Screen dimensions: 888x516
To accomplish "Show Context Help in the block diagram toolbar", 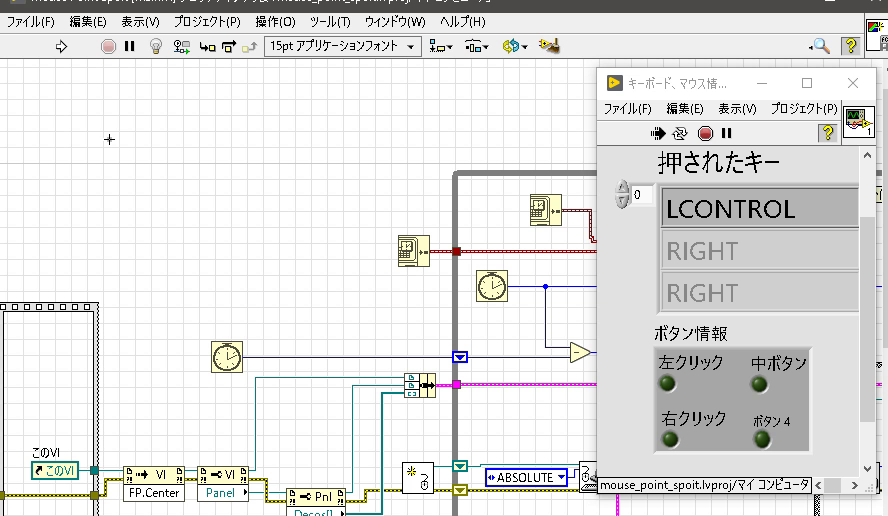I will (851, 46).
